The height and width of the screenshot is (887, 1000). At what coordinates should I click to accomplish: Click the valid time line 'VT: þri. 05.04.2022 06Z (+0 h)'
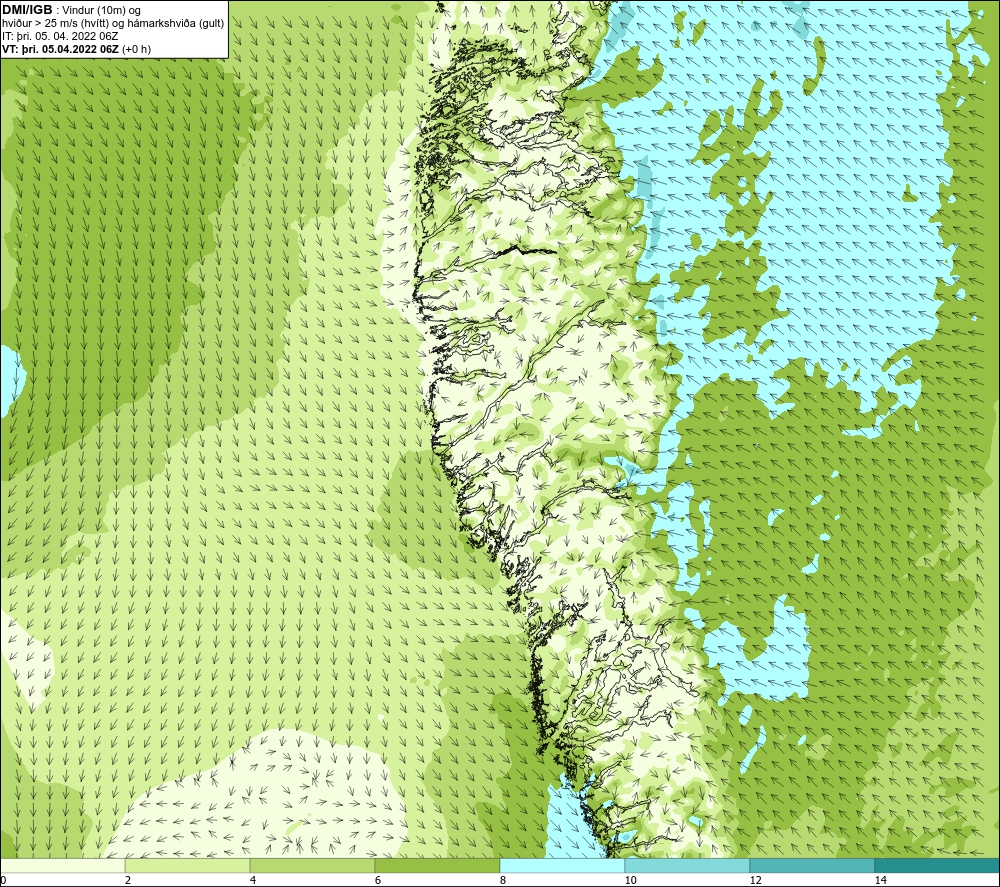click(x=77, y=49)
